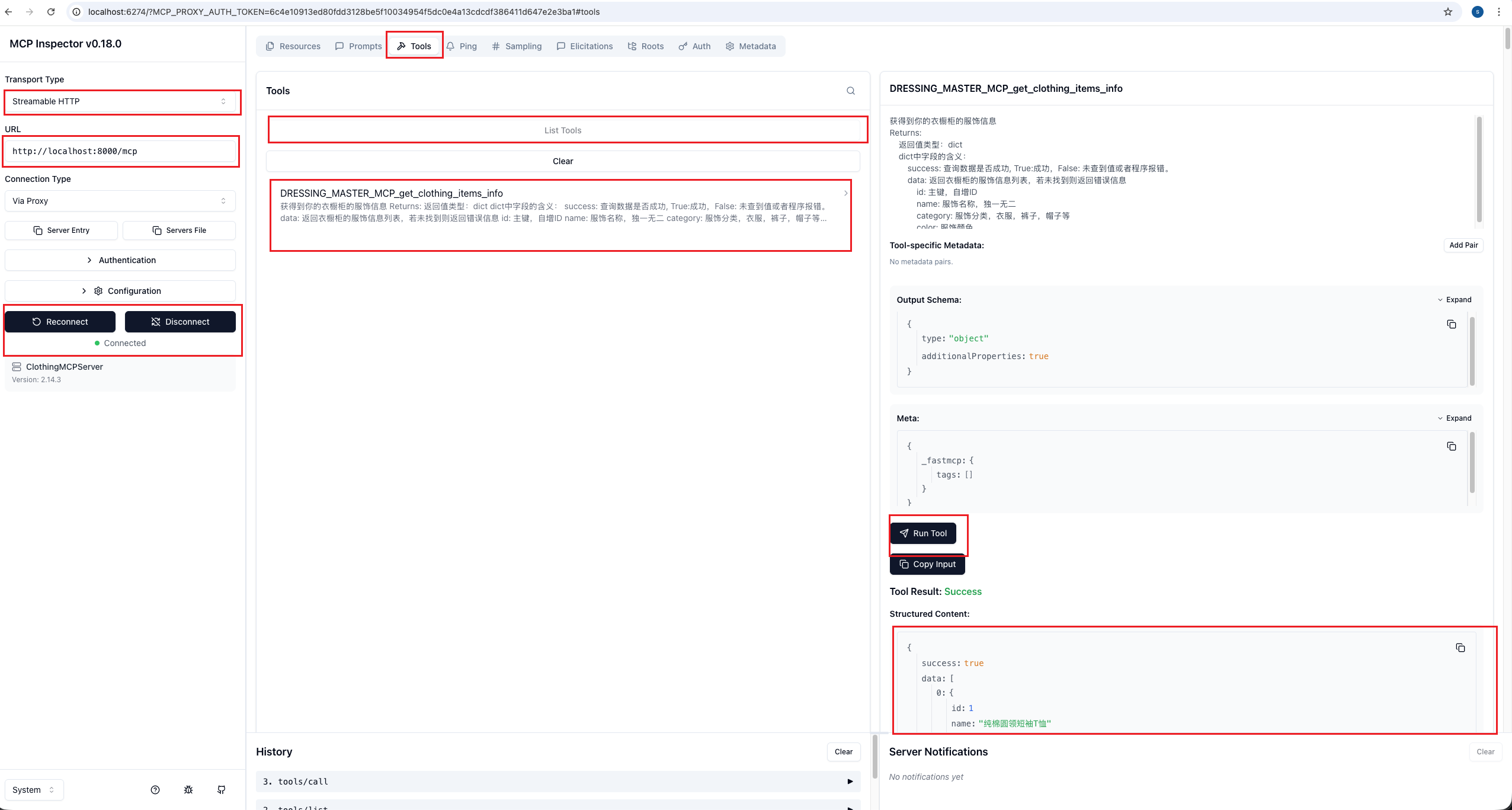1512x810 pixels.
Task: Expand the Configuration section
Action: 120,291
